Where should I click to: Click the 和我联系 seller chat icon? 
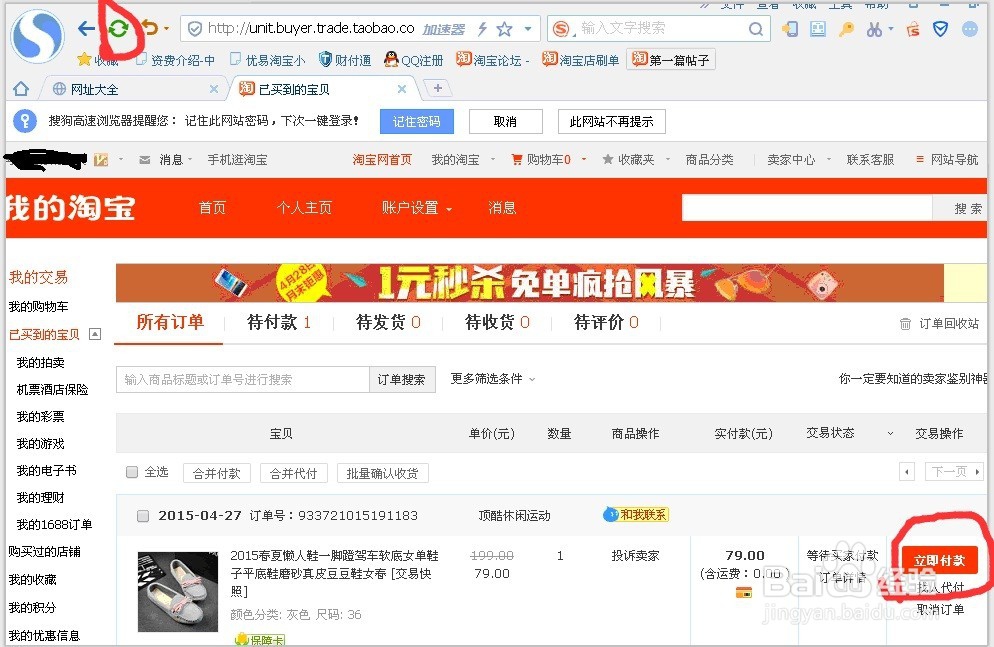(x=636, y=515)
